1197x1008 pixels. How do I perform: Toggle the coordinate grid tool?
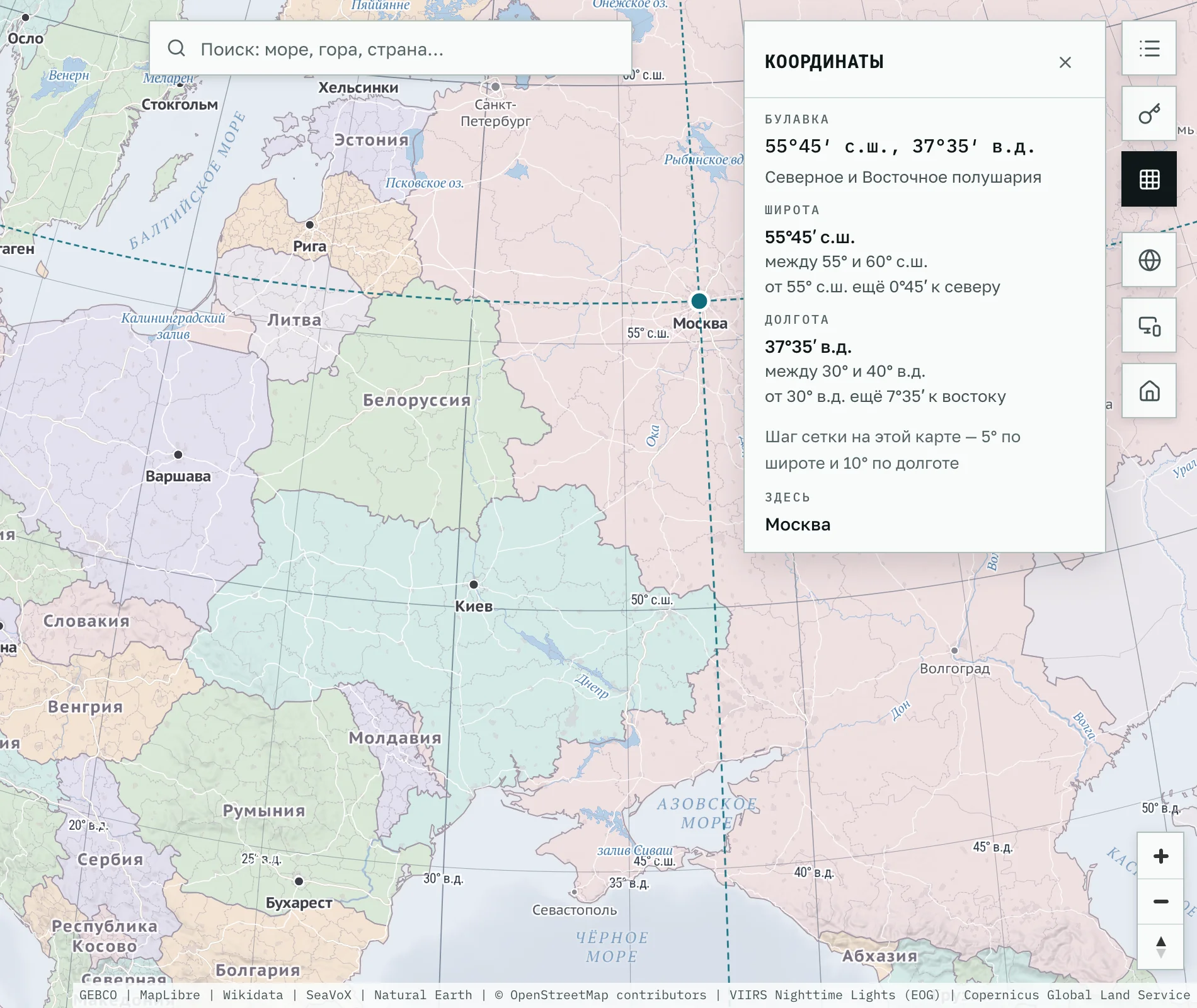(1149, 180)
